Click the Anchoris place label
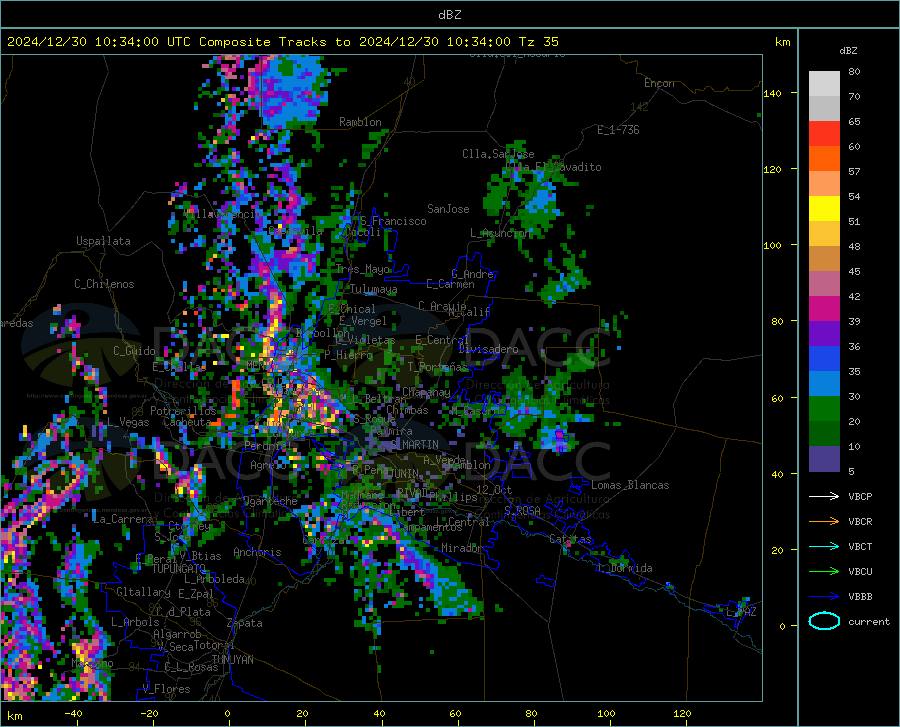The width and height of the screenshot is (900, 727). tap(257, 552)
